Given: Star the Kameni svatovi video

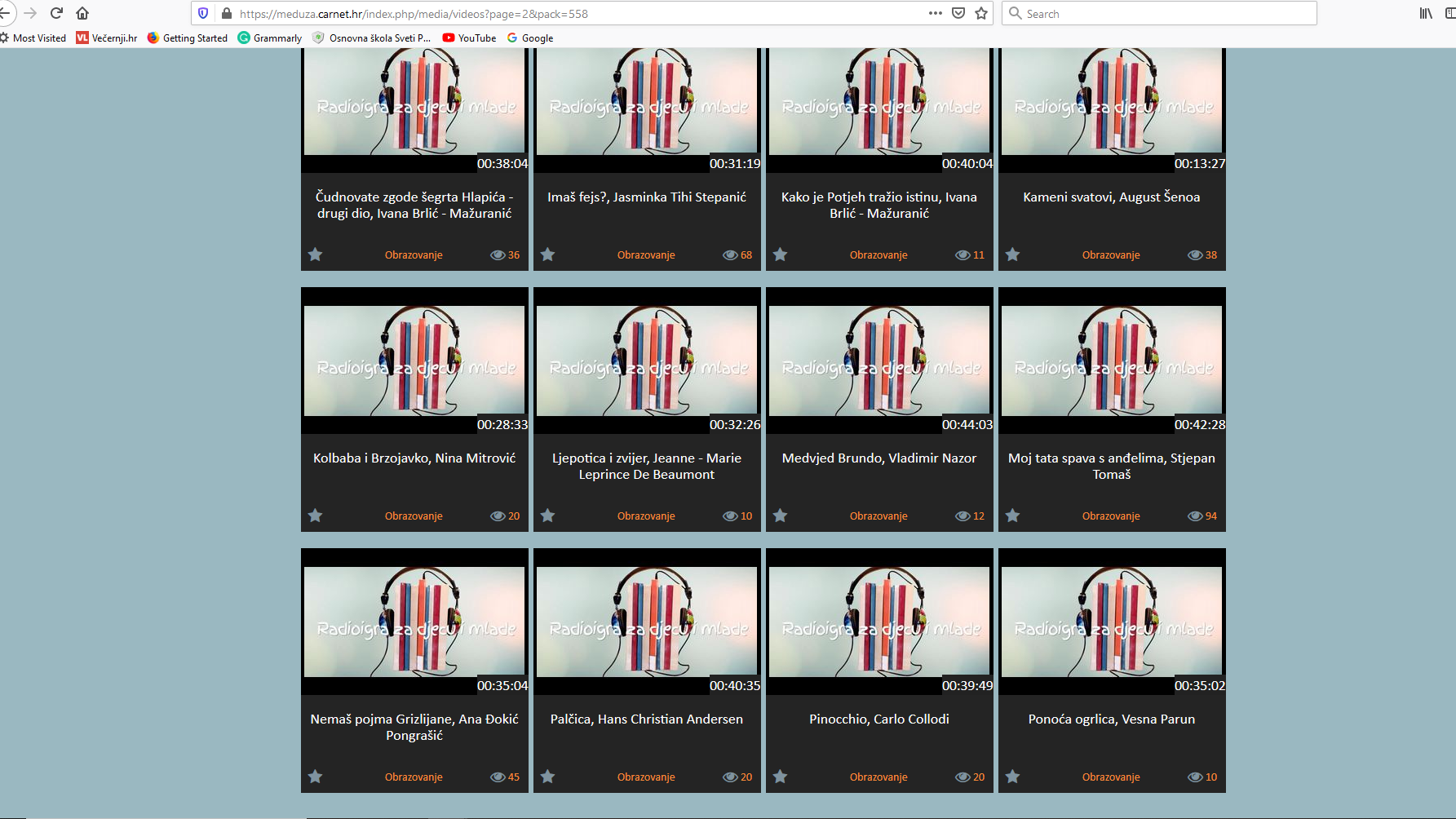Looking at the screenshot, I should (1012, 255).
